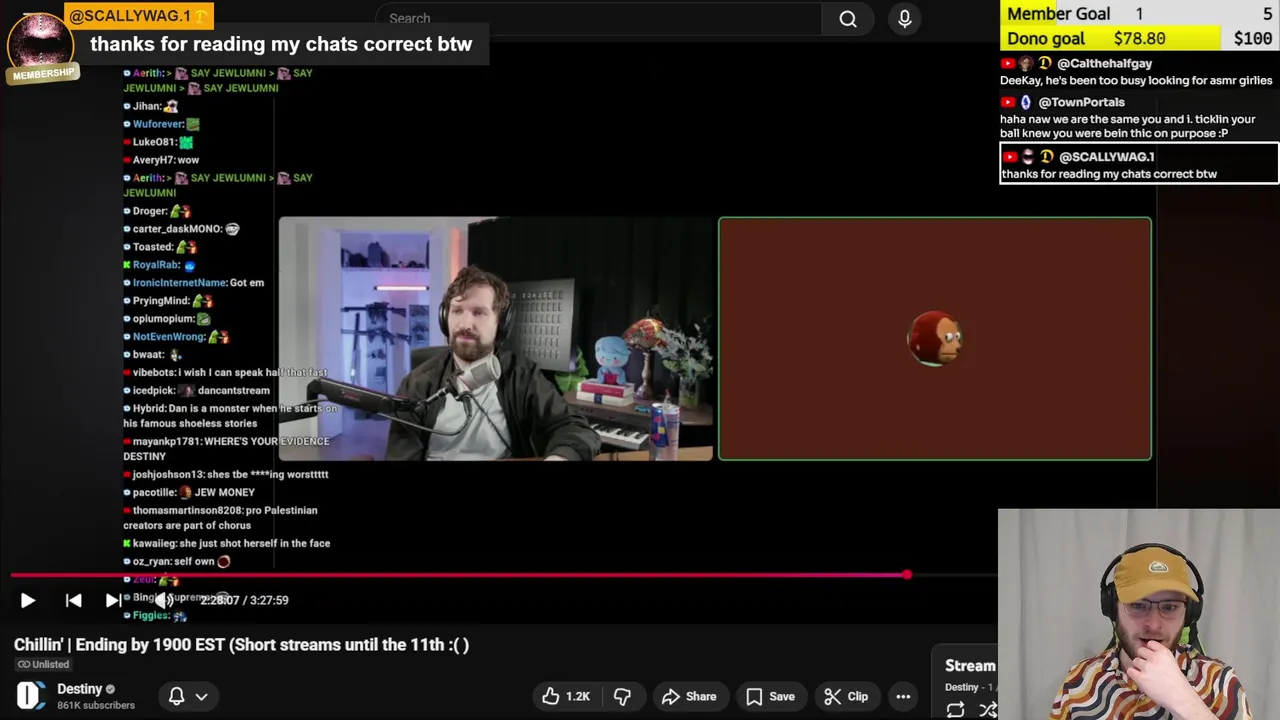Screen dimensions: 1280x720
Task: Mute the video using the speaker icon
Action: click(x=163, y=600)
